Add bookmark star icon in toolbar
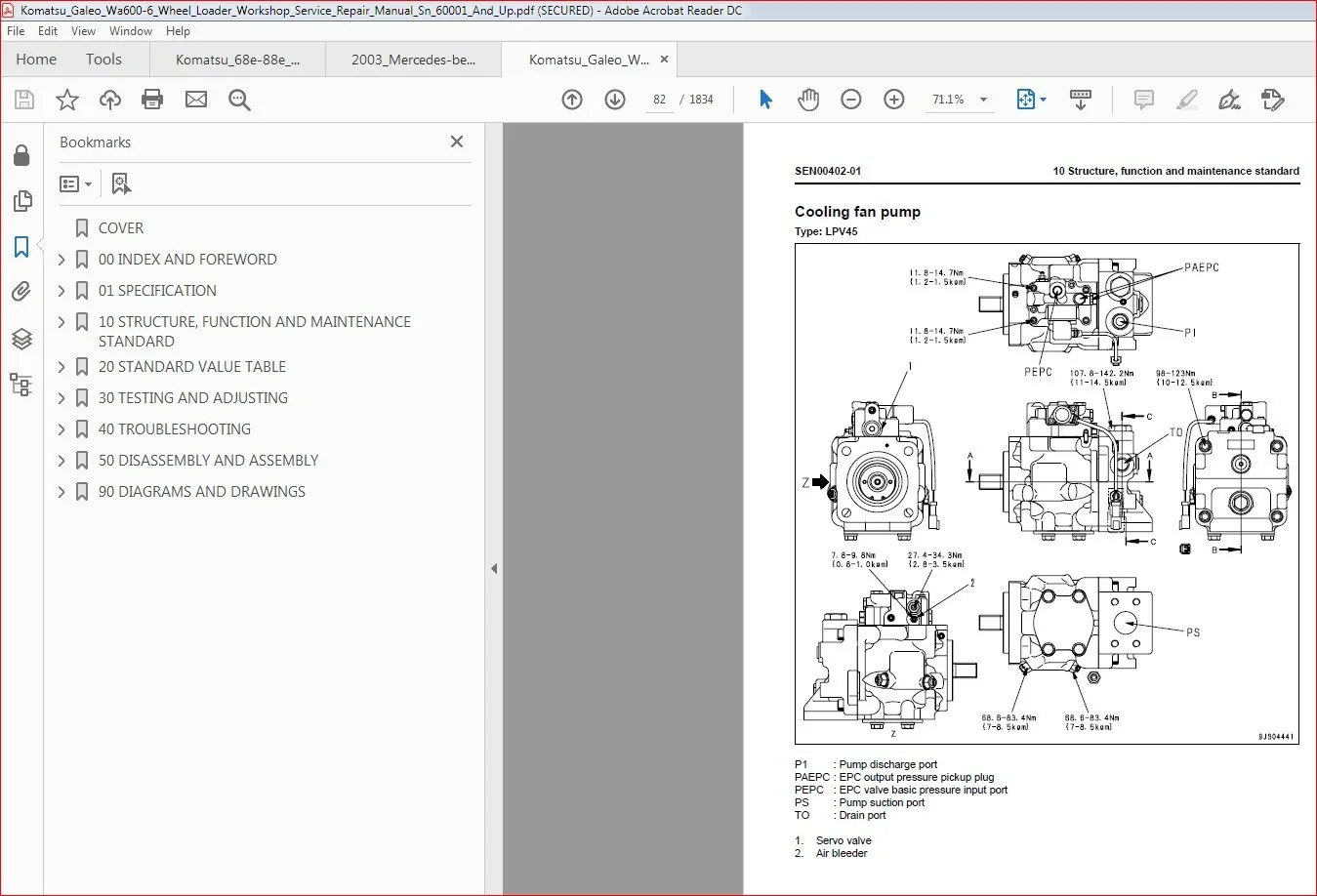 click(x=67, y=100)
